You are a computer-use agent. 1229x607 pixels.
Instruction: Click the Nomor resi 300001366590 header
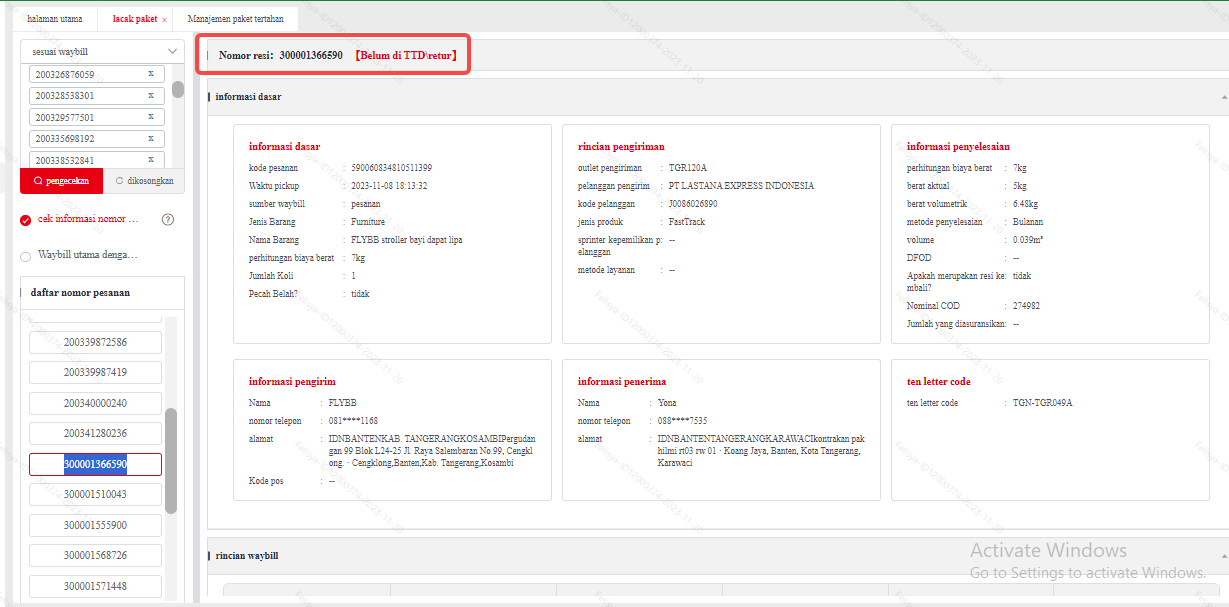click(x=281, y=55)
